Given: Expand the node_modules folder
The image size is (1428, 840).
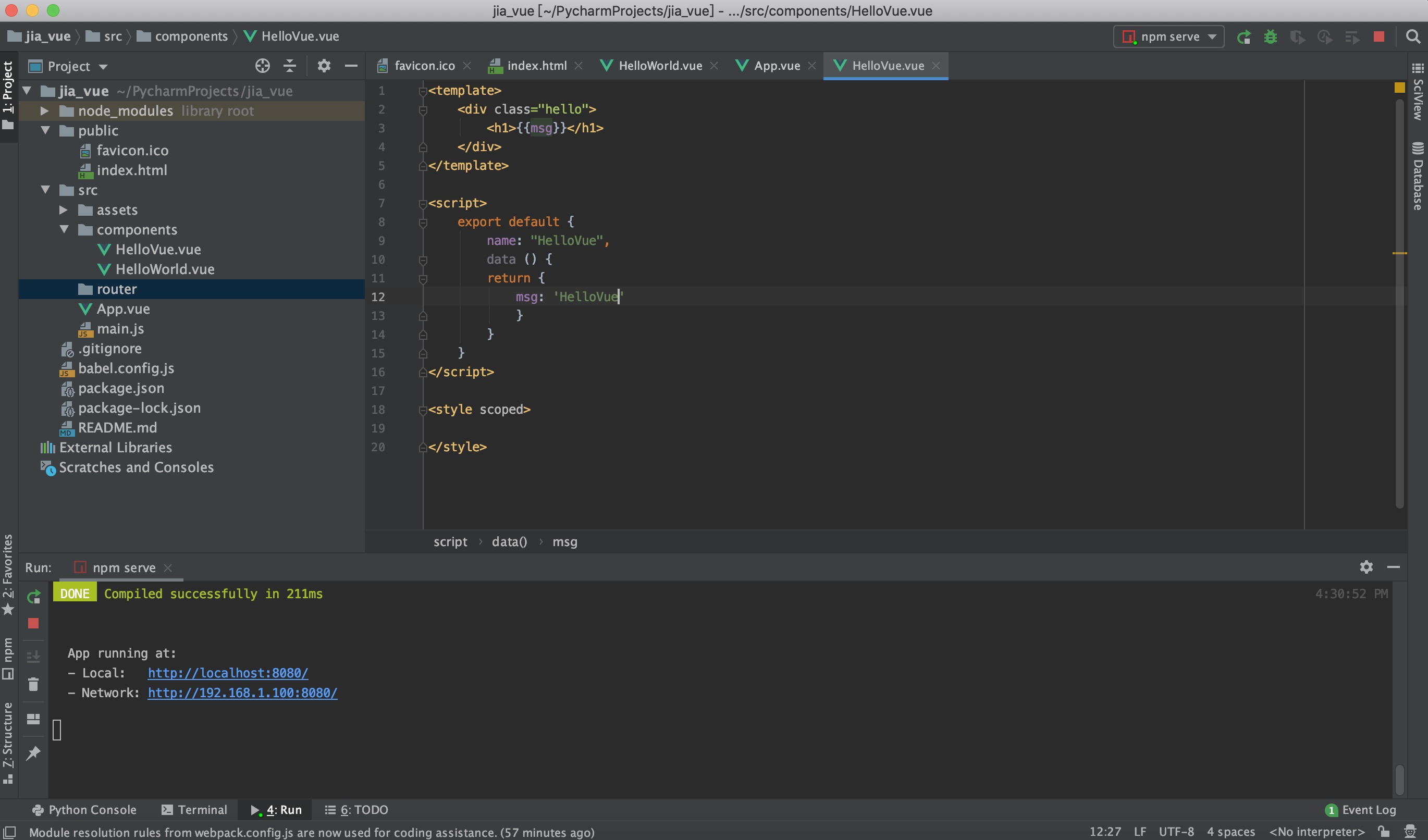Looking at the screenshot, I should [45, 111].
